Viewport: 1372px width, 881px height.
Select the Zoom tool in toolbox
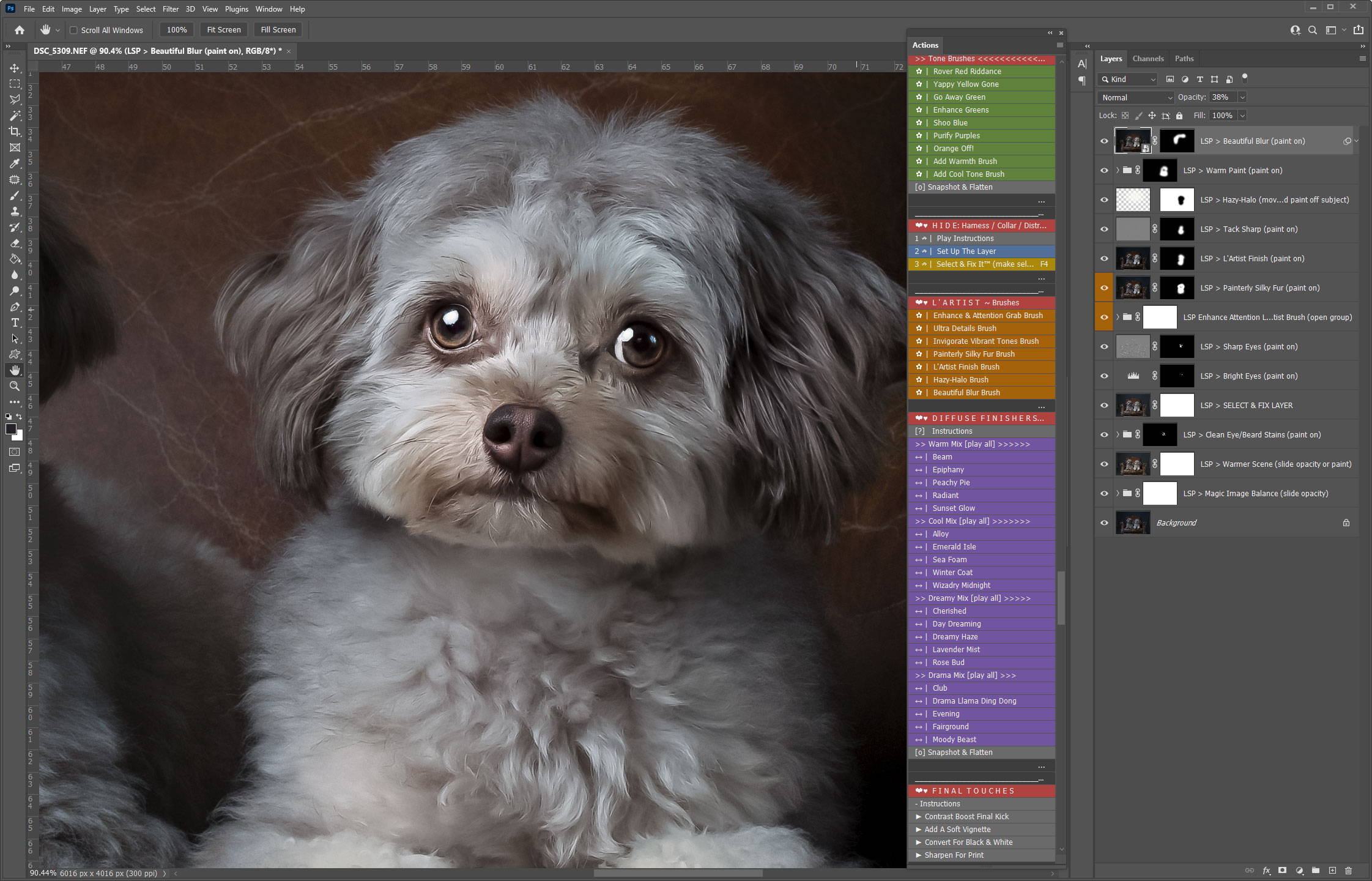pos(15,386)
